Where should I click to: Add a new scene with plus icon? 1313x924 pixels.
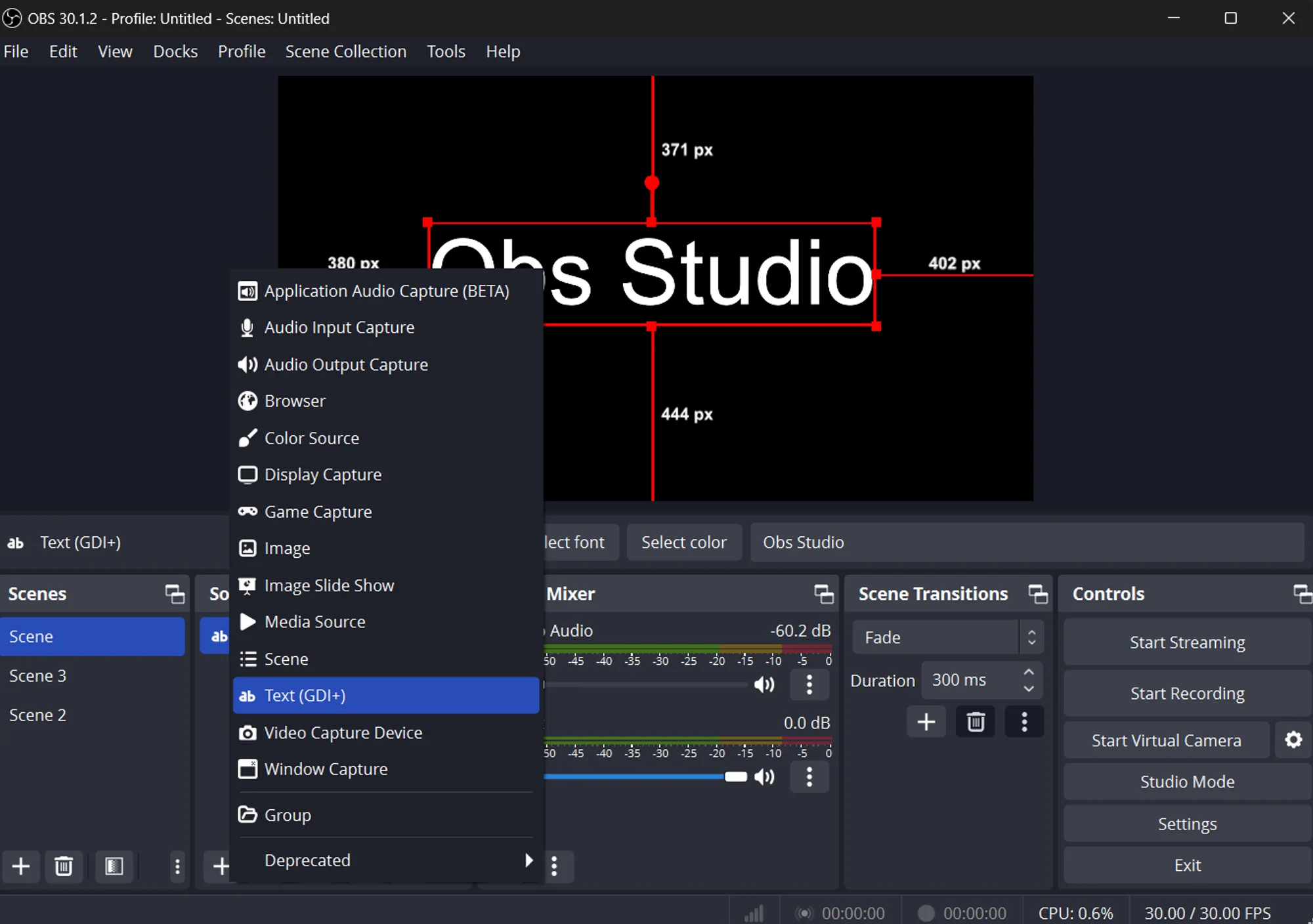(x=21, y=866)
